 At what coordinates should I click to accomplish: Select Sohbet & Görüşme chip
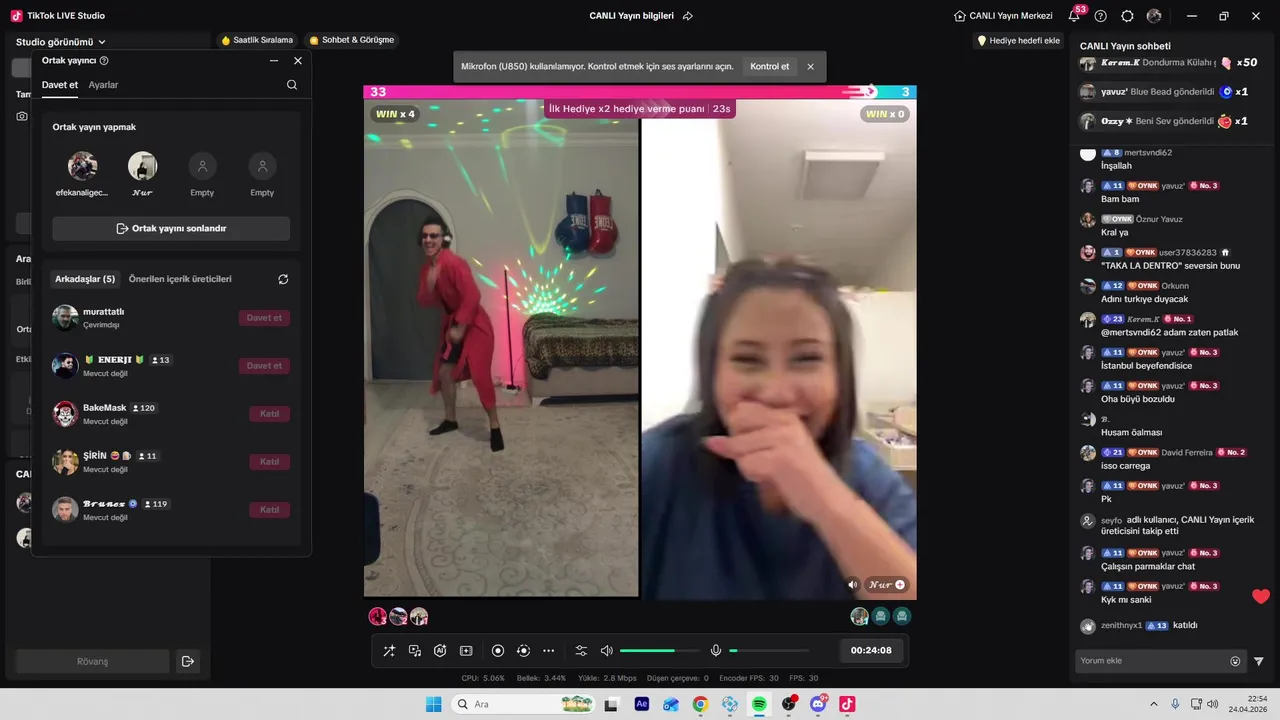[352, 40]
